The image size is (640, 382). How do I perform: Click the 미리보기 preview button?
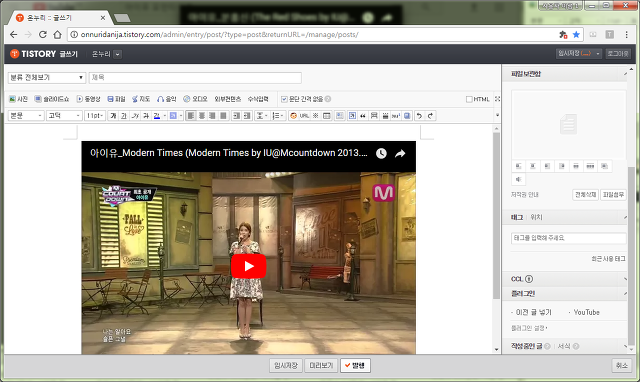point(321,366)
